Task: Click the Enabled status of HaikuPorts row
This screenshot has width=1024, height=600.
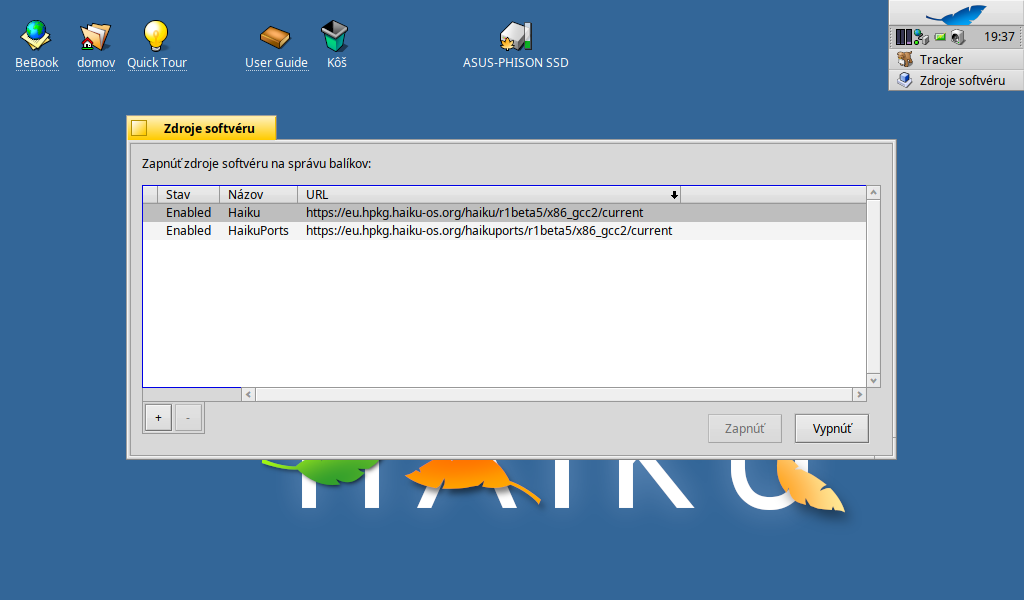Action: (x=188, y=230)
